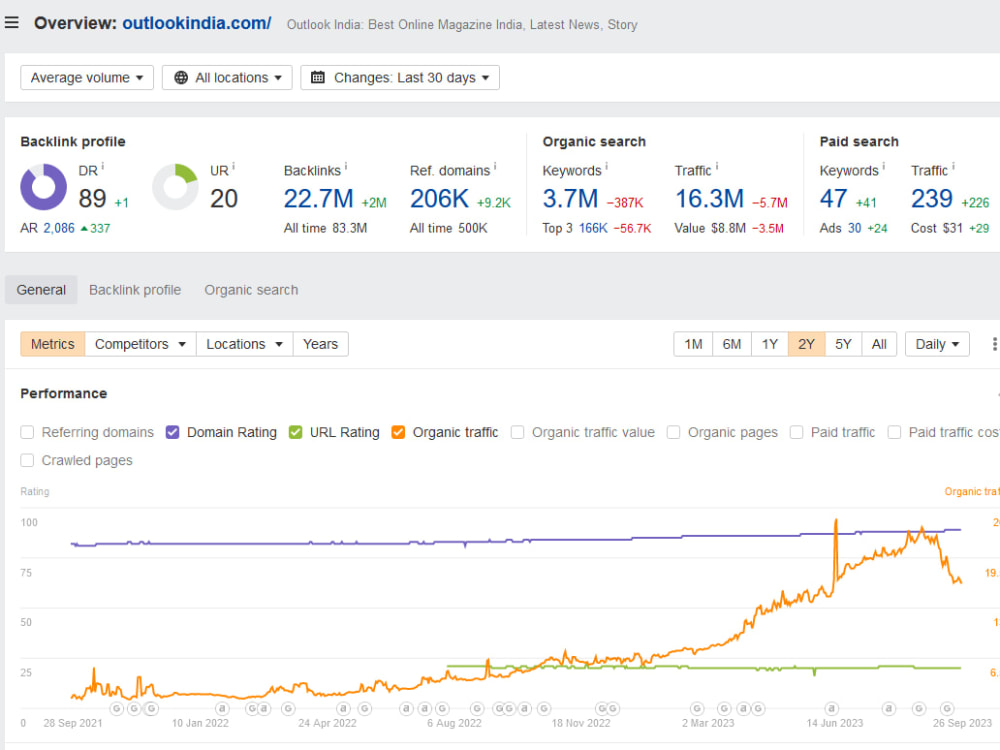Click the calendar icon in Changes filter
This screenshot has height=750, width=1000.
point(318,78)
